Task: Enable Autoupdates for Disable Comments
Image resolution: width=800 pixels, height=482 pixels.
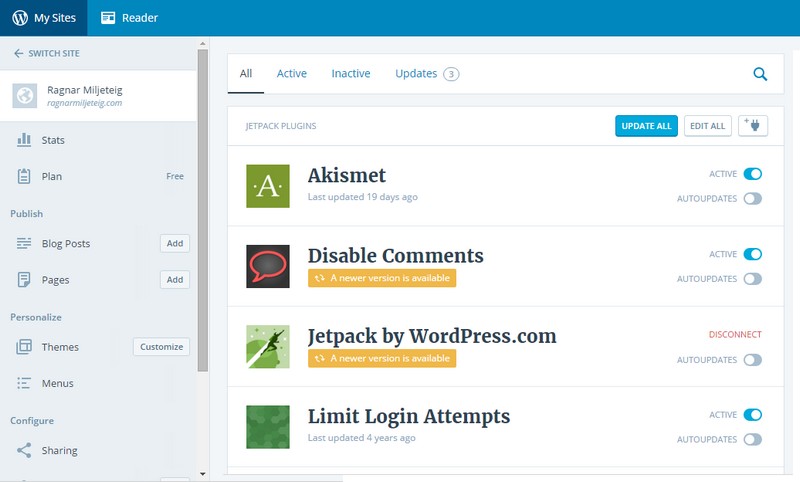Action: click(753, 278)
